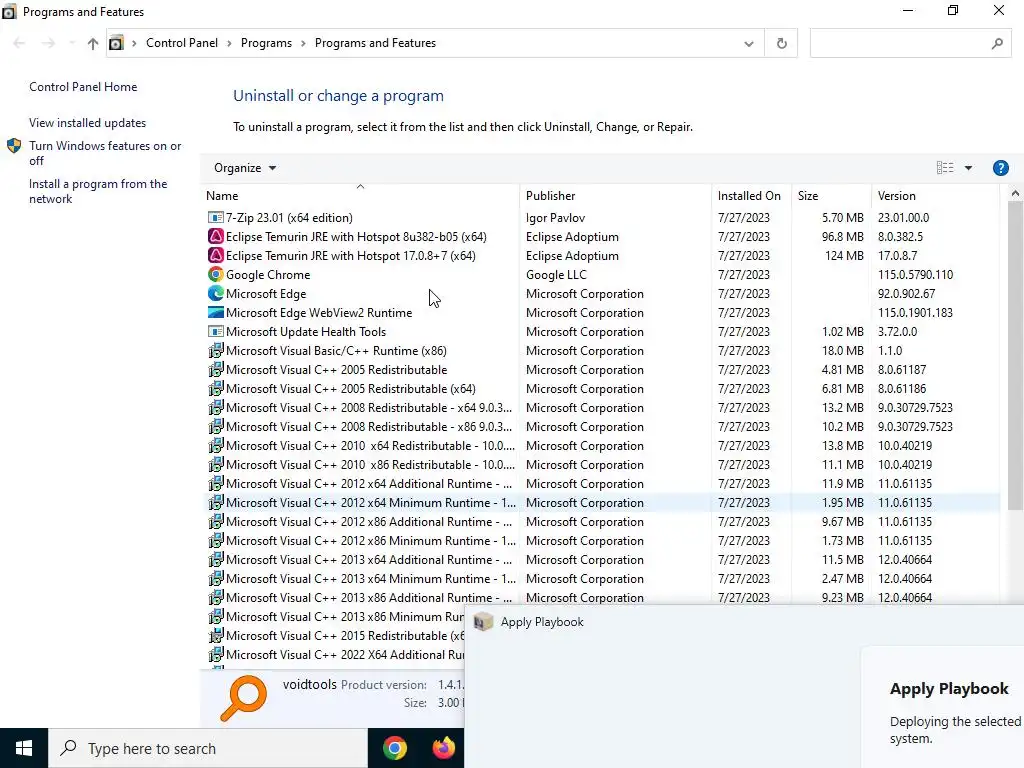The width and height of the screenshot is (1024, 768).
Task: Click the Visual C++ 2005 Redistributable (x64) icon
Action: point(216,388)
